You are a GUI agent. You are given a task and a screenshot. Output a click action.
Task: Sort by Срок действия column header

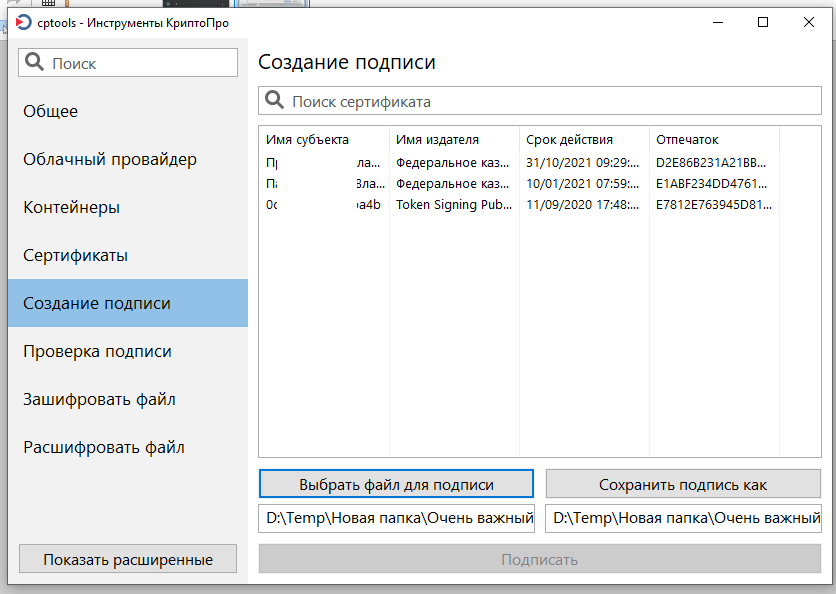[570, 140]
